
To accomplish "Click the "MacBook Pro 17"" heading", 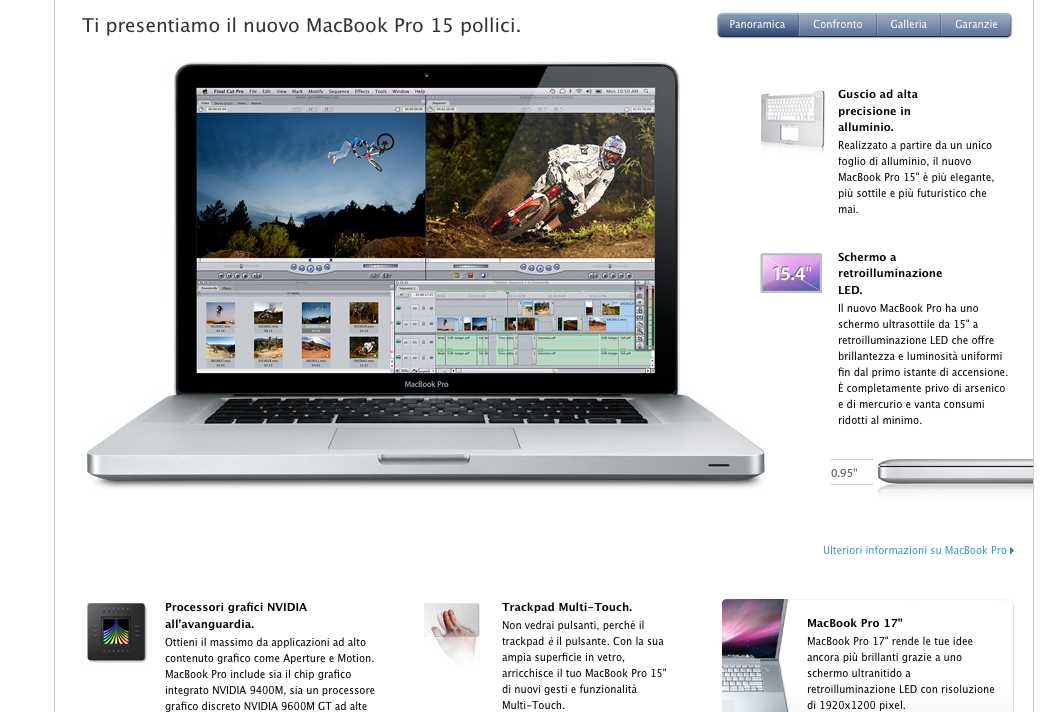I will [x=854, y=623].
